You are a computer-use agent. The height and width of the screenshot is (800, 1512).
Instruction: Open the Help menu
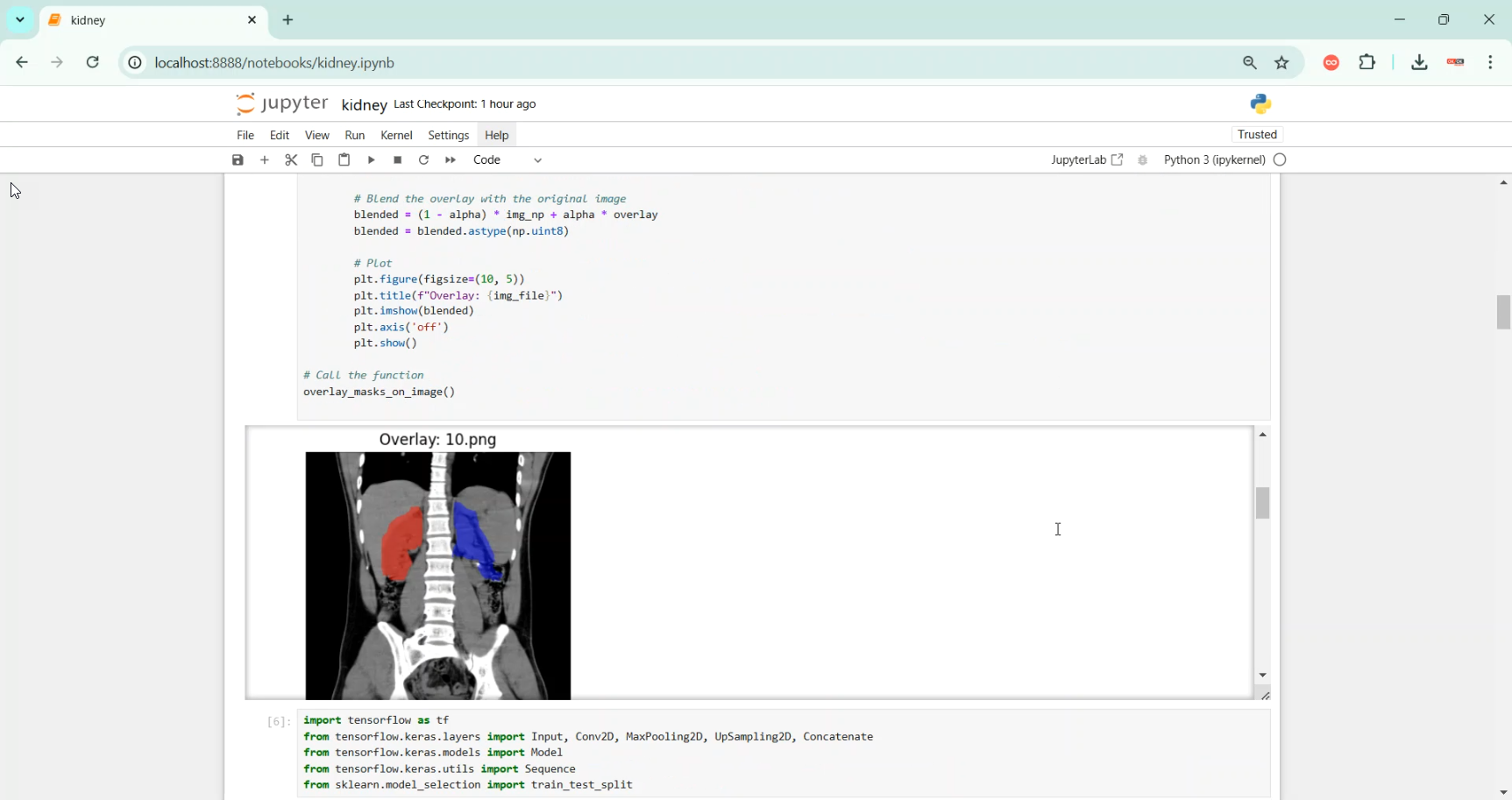[497, 136]
